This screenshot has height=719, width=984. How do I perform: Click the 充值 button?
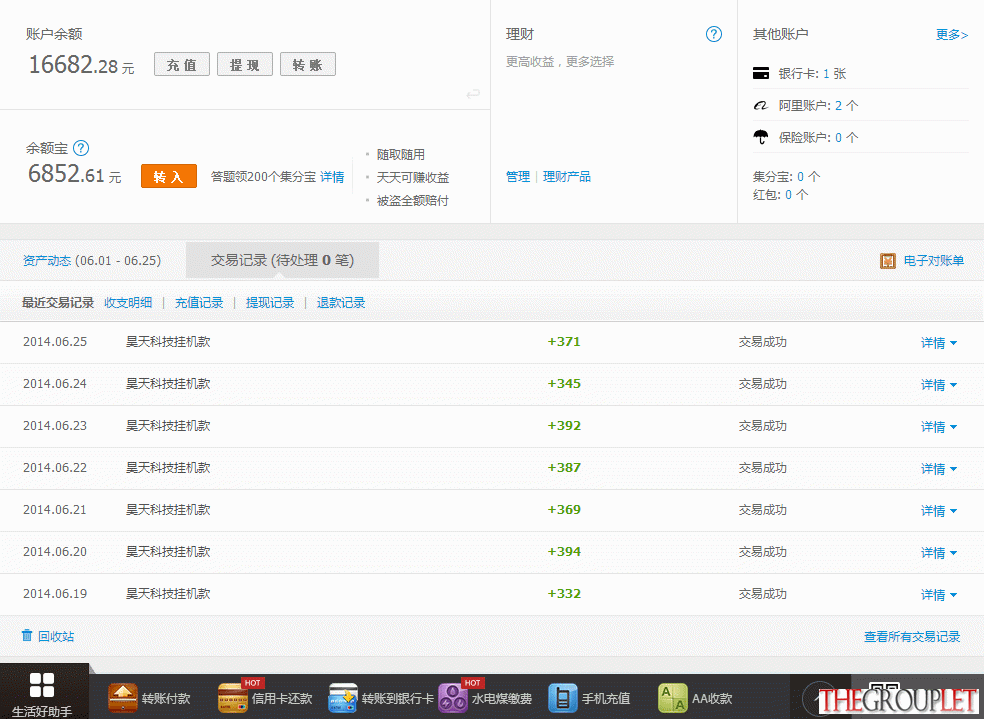pyautogui.click(x=182, y=64)
